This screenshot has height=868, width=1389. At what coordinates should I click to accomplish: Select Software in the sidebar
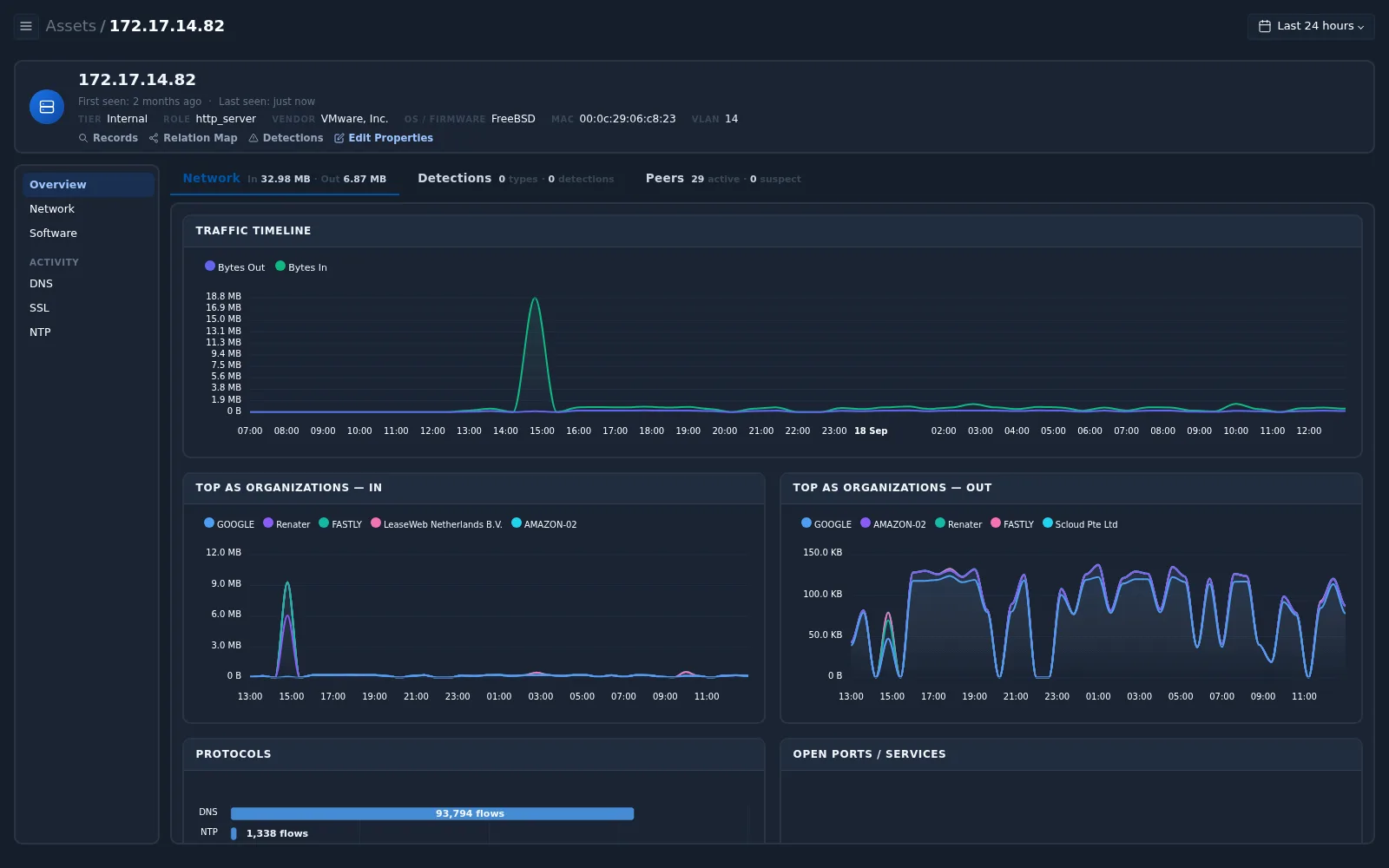89,233
